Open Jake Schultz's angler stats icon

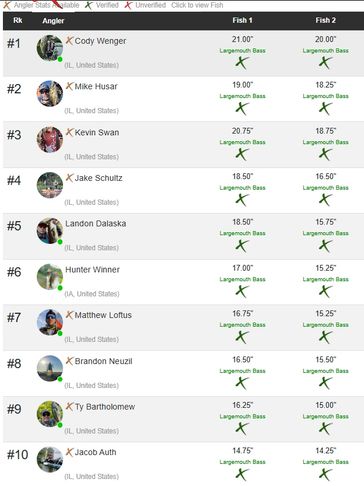(69, 178)
